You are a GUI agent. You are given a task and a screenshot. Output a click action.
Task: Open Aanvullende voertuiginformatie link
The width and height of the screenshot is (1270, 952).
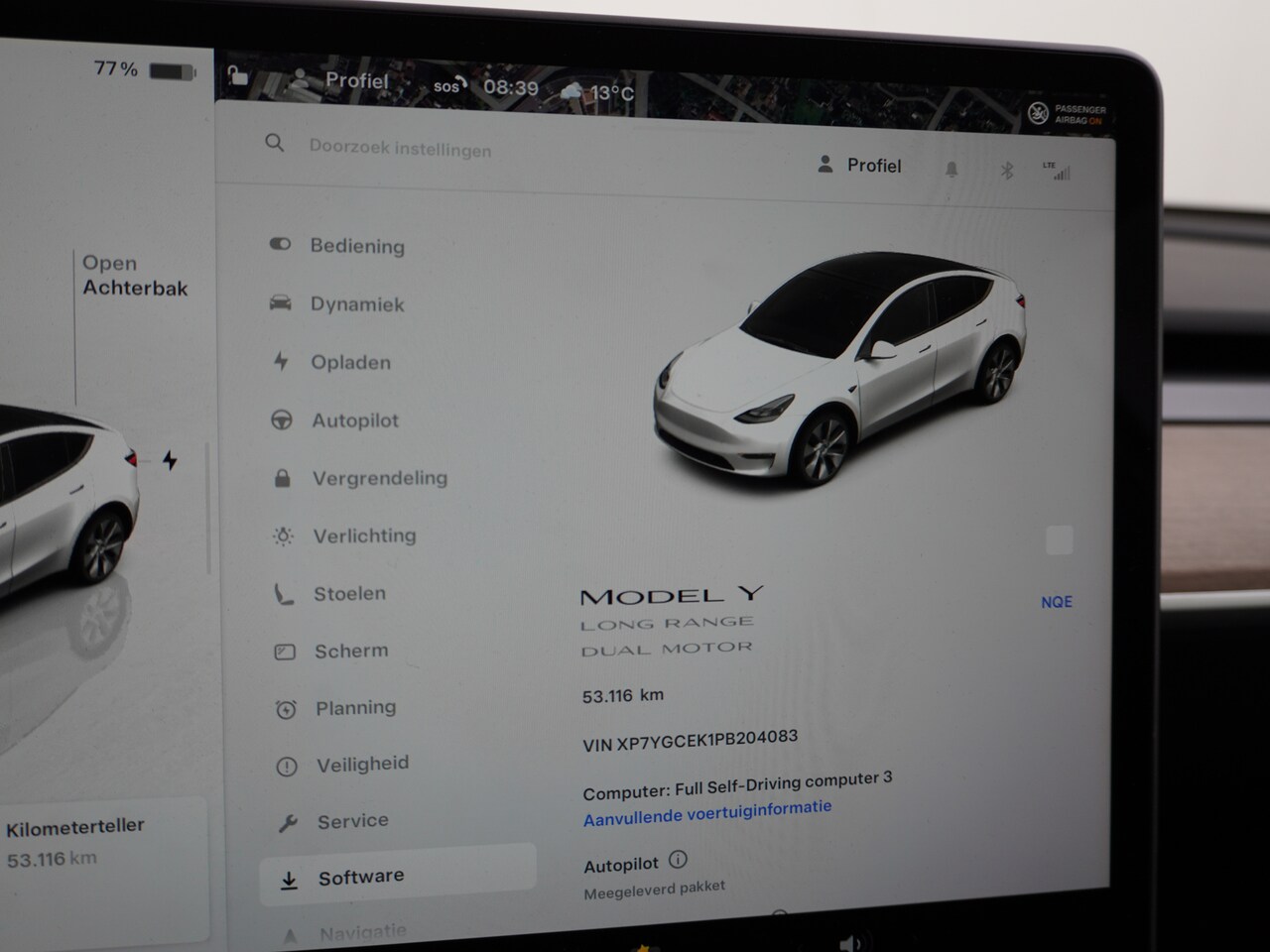coord(707,813)
